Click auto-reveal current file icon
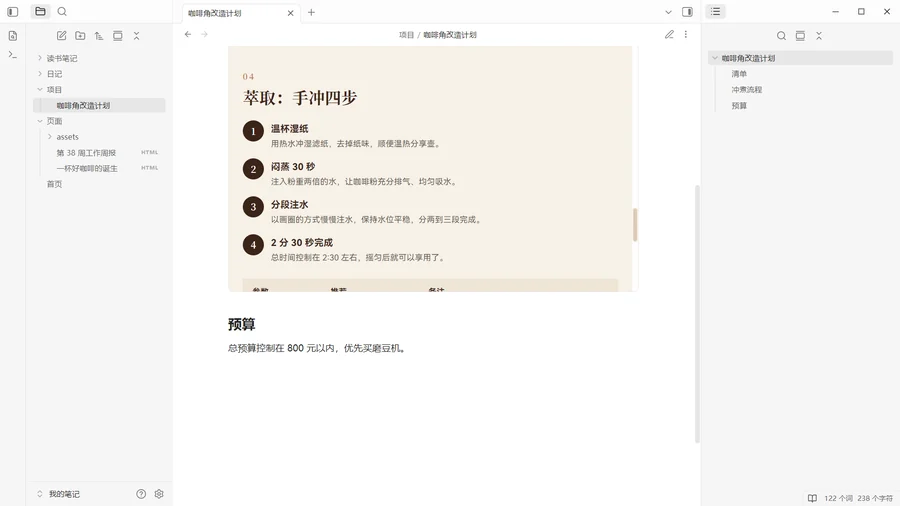This screenshot has height=506, width=900. click(118, 36)
